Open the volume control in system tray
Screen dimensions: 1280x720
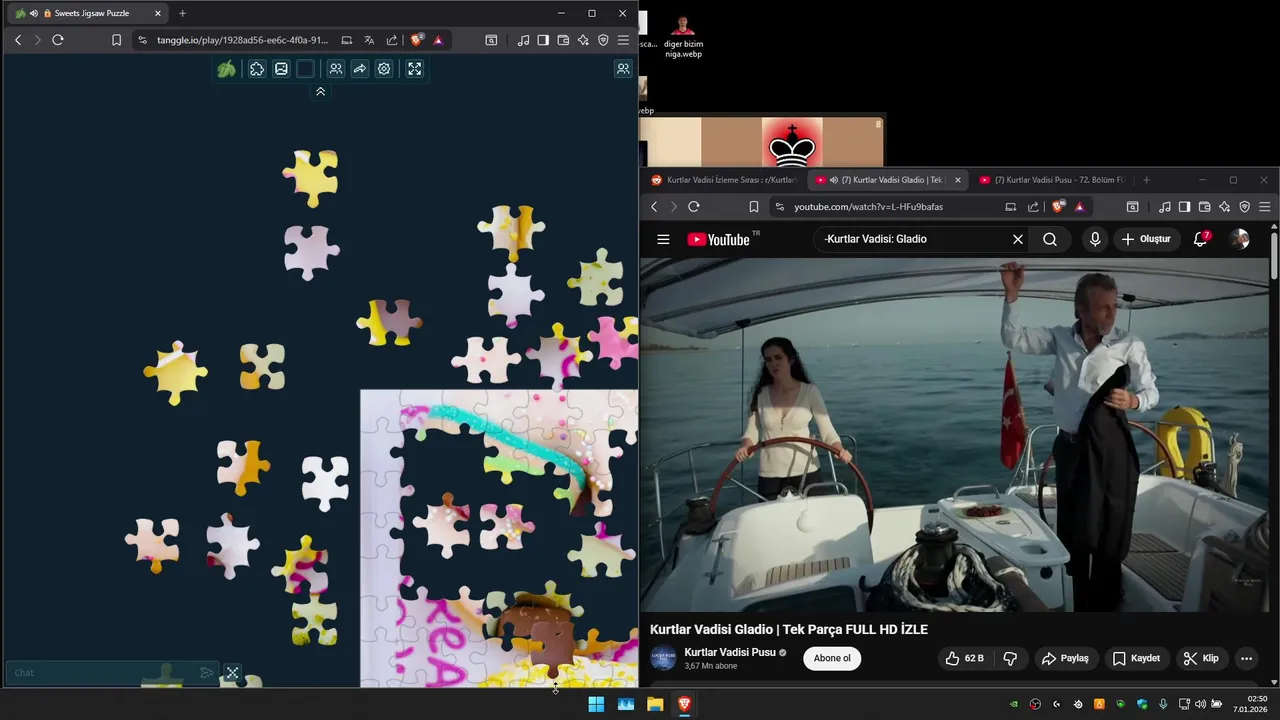(x=1200, y=704)
